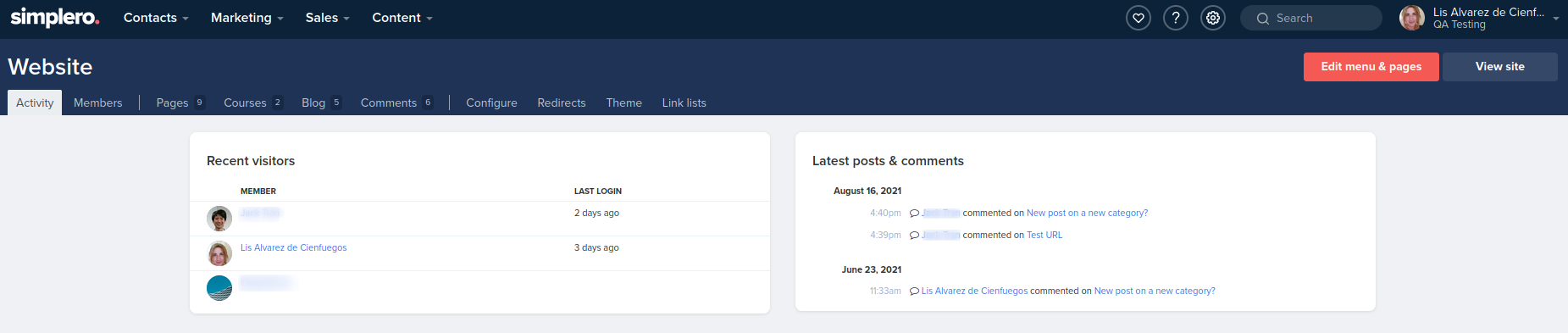
Task: Expand the Contacts menu
Action: [x=156, y=18]
